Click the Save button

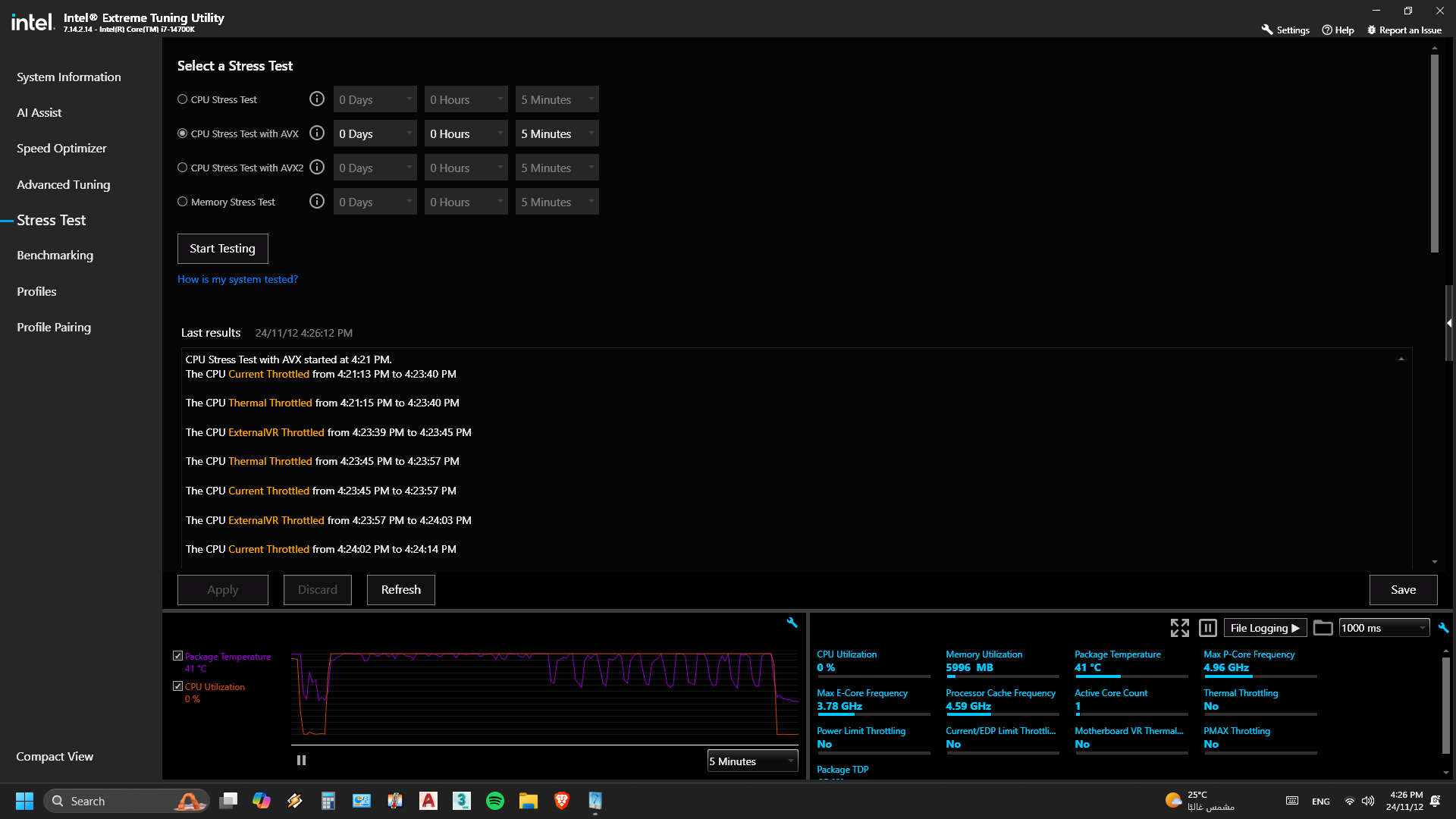(x=1404, y=590)
